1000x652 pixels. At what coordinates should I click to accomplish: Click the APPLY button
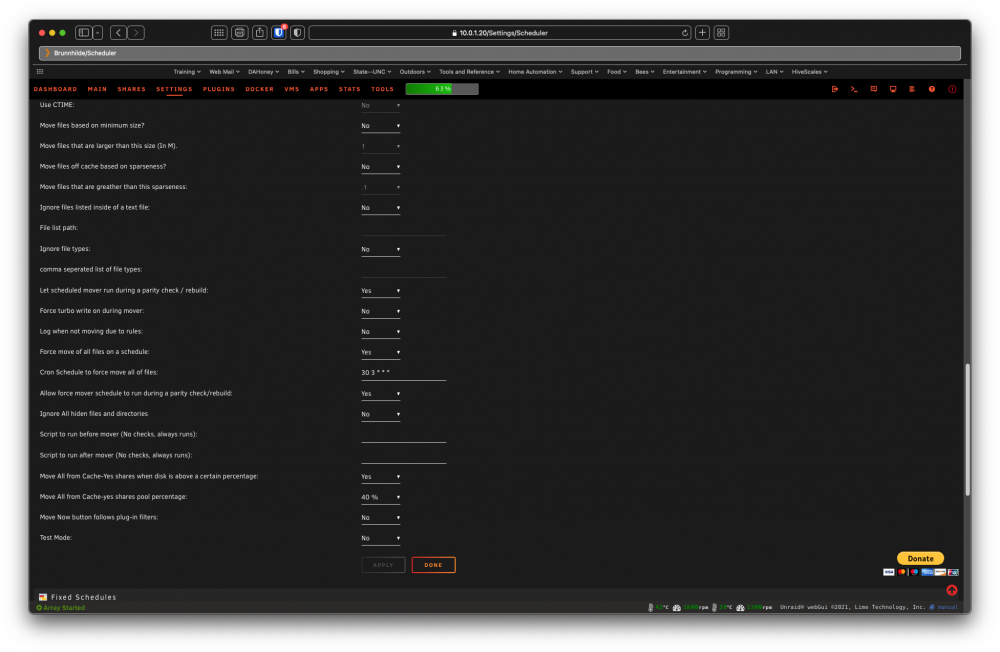(x=383, y=565)
